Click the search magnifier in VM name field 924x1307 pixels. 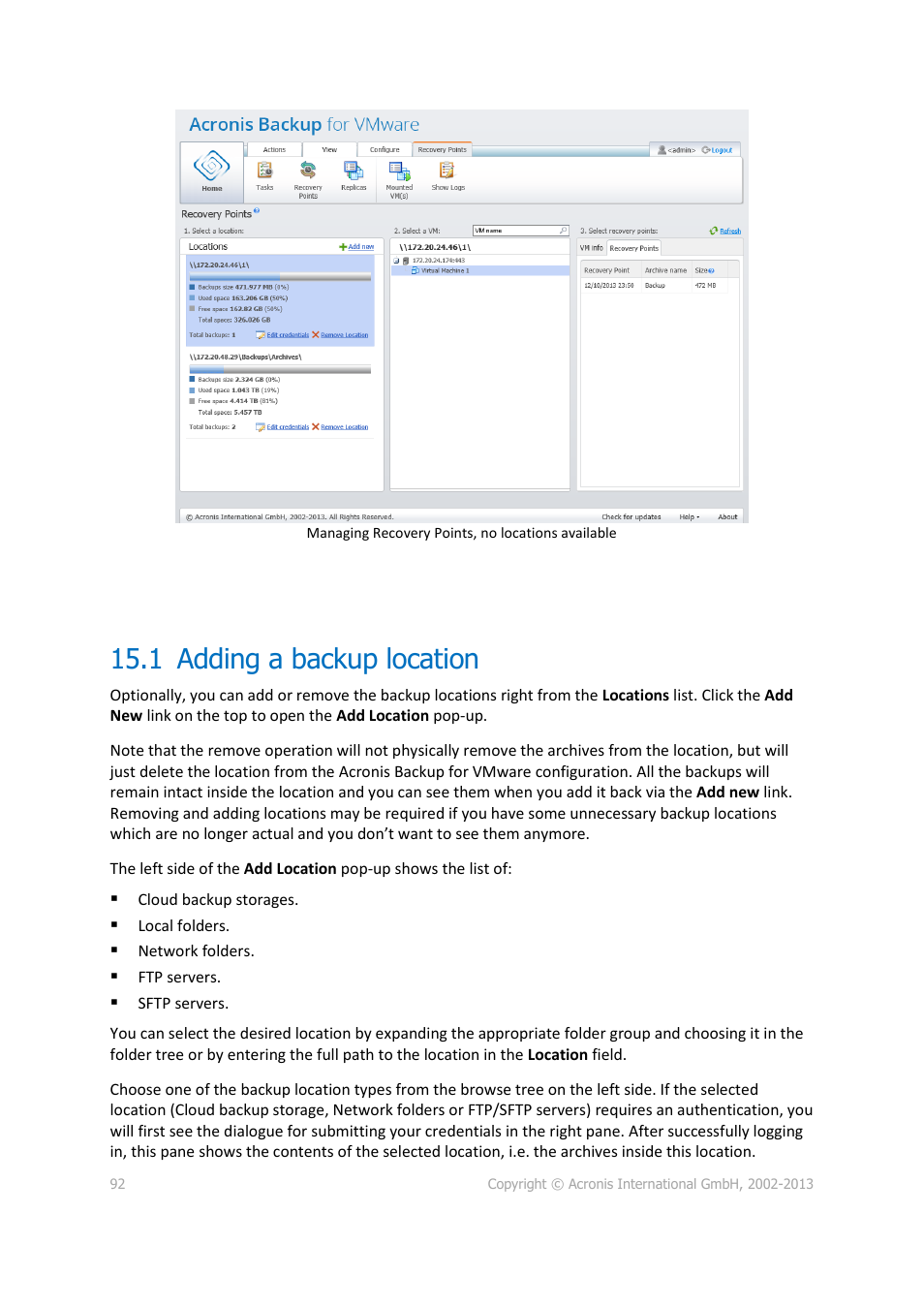tap(563, 231)
